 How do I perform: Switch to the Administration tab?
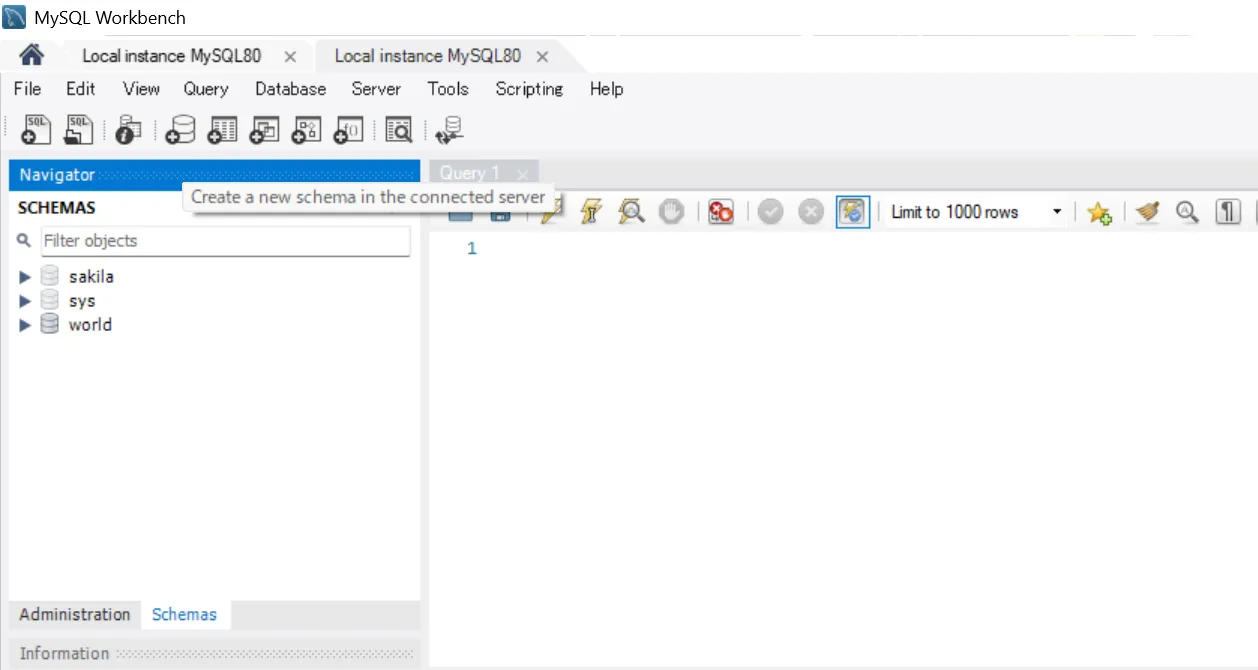74,614
